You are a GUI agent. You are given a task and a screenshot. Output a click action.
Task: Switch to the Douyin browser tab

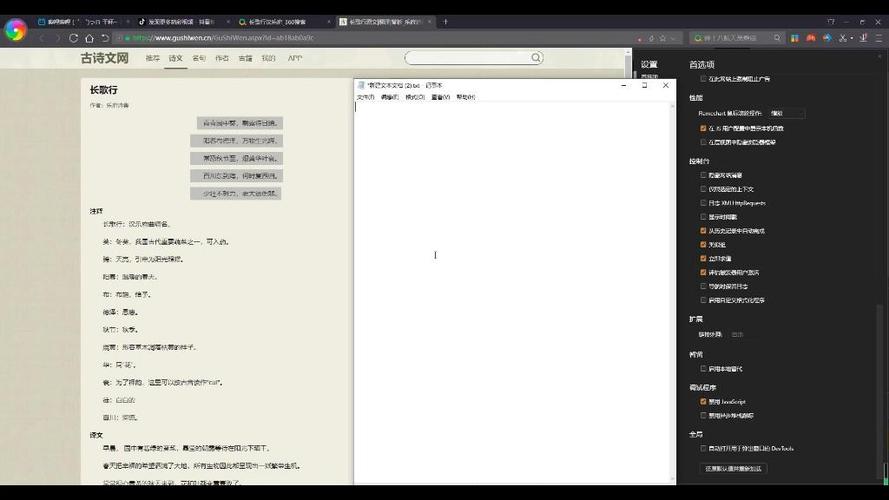click(x=182, y=22)
